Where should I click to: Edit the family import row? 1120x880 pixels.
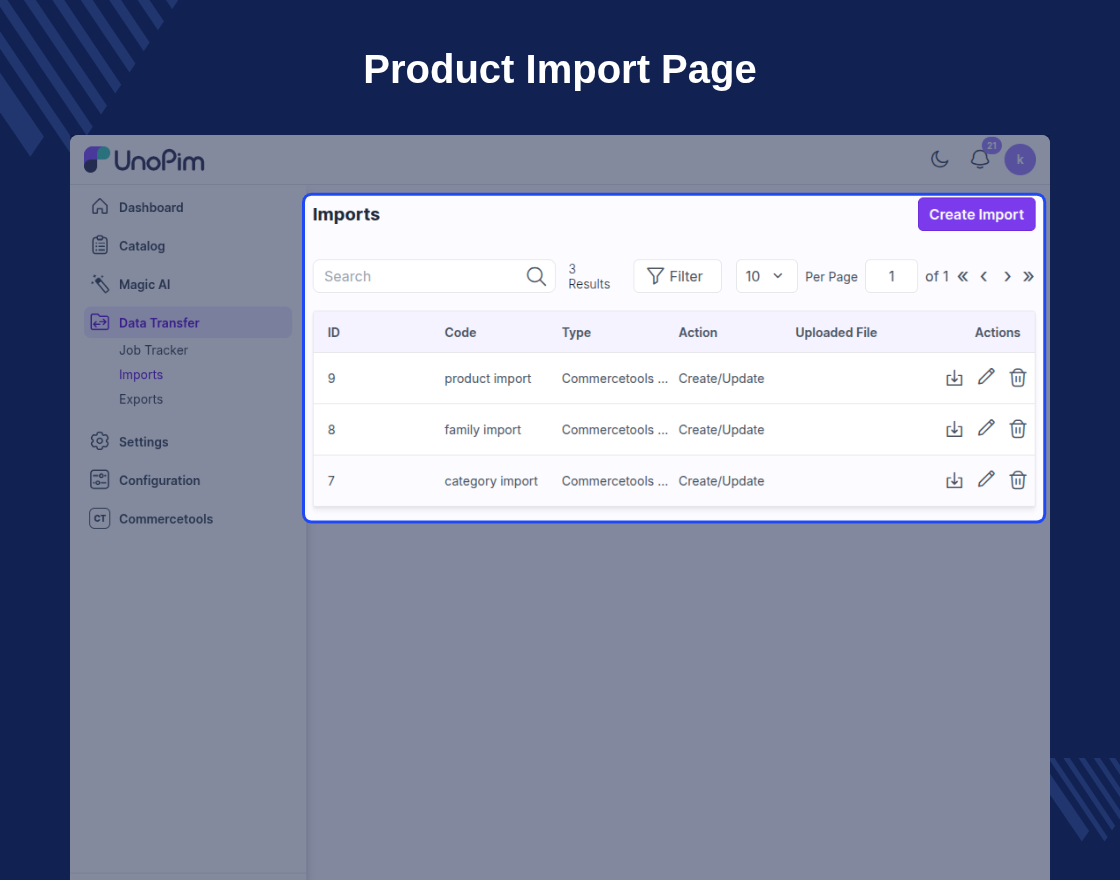point(986,429)
